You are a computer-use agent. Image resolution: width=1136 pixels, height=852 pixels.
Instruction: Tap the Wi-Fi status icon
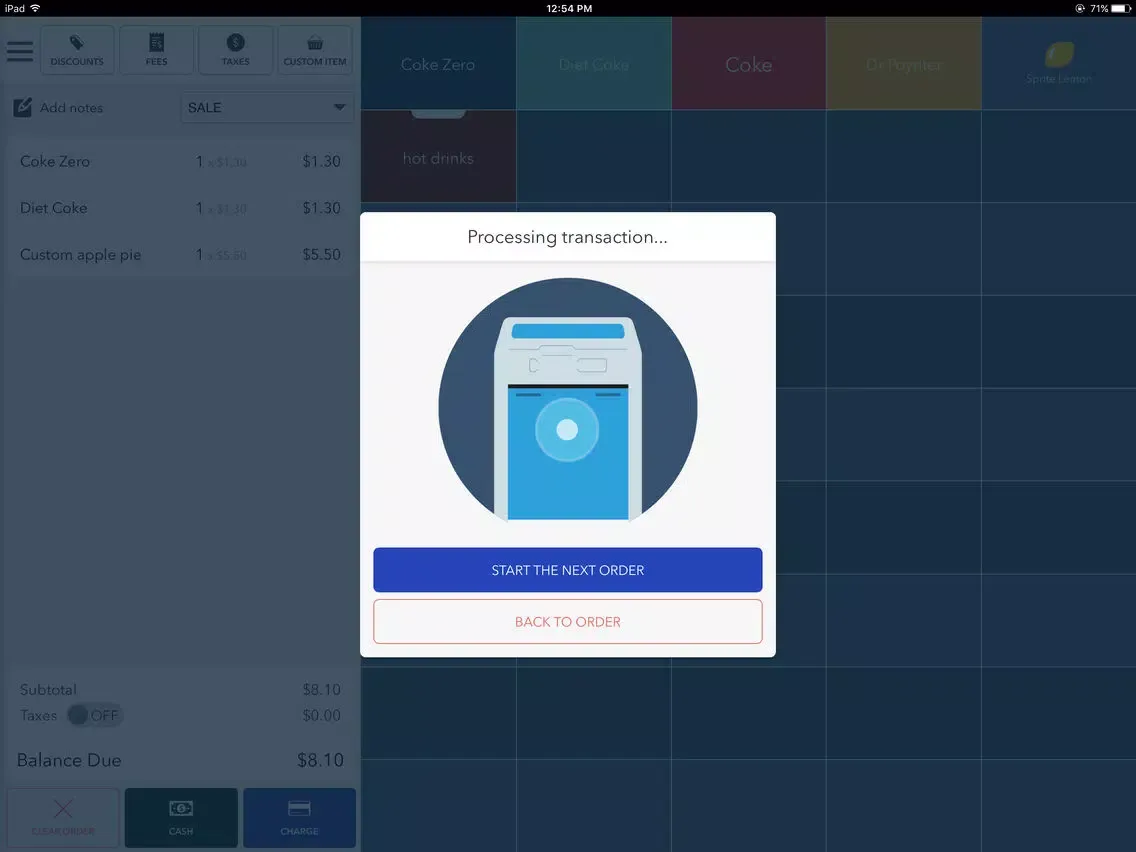coord(36,8)
